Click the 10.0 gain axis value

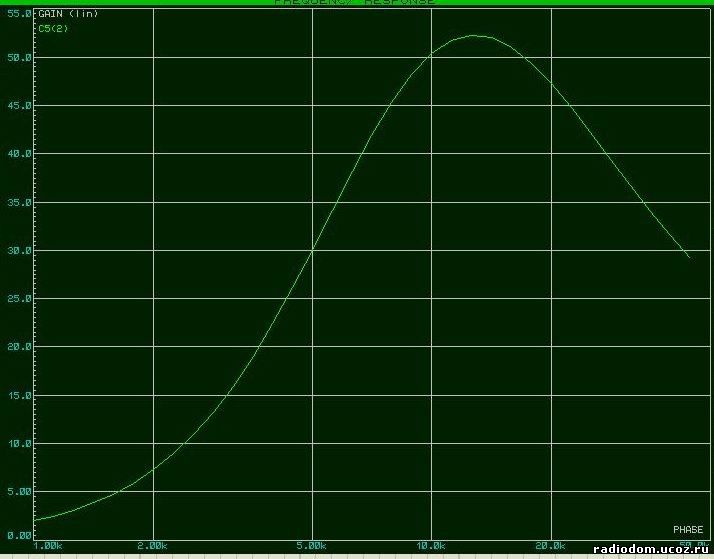(20, 443)
